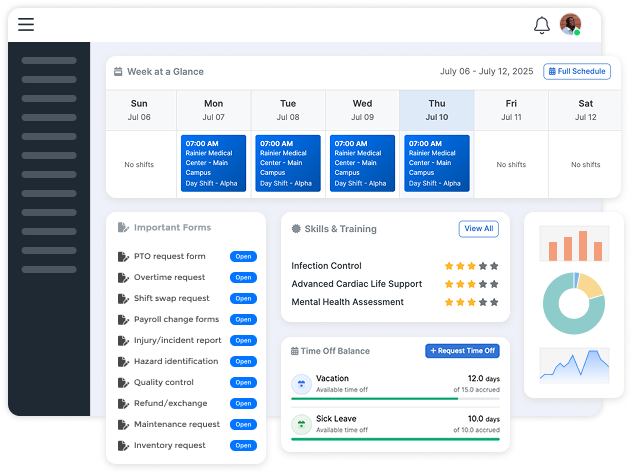Click Mental Health Assessment star rating

click(472, 302)
